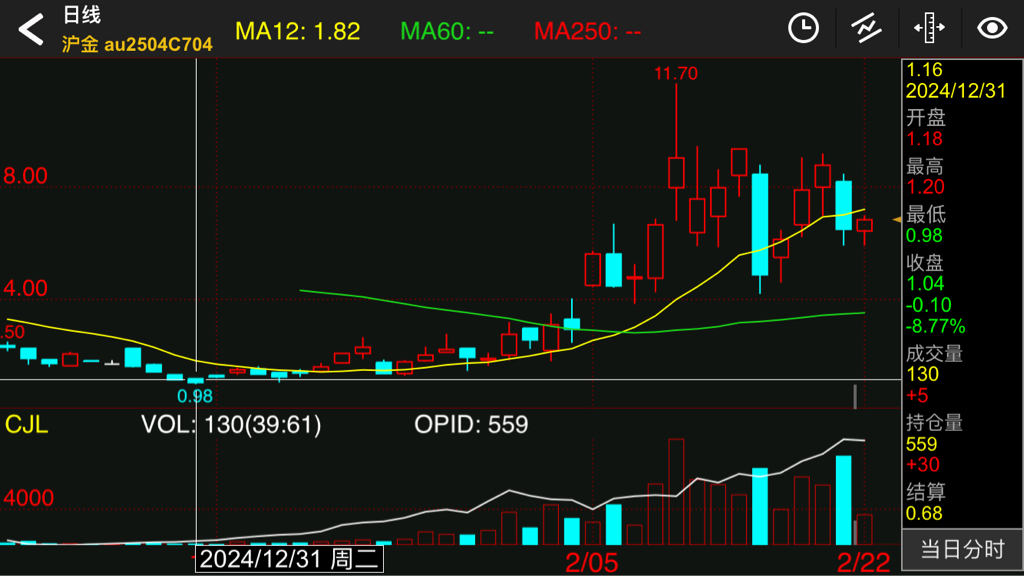
Task: Open the chart indicator lines icon
Action: pos(866,28)
